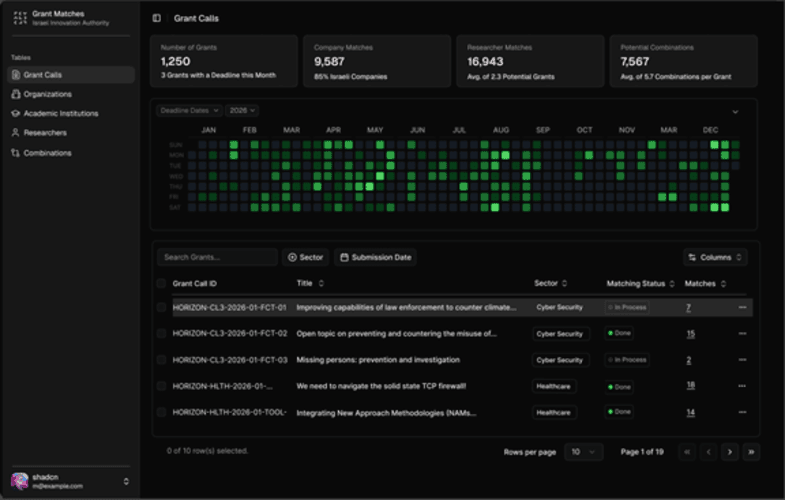
Task: Focus the Search Grants input field
Action: click(x=217, y=257)
